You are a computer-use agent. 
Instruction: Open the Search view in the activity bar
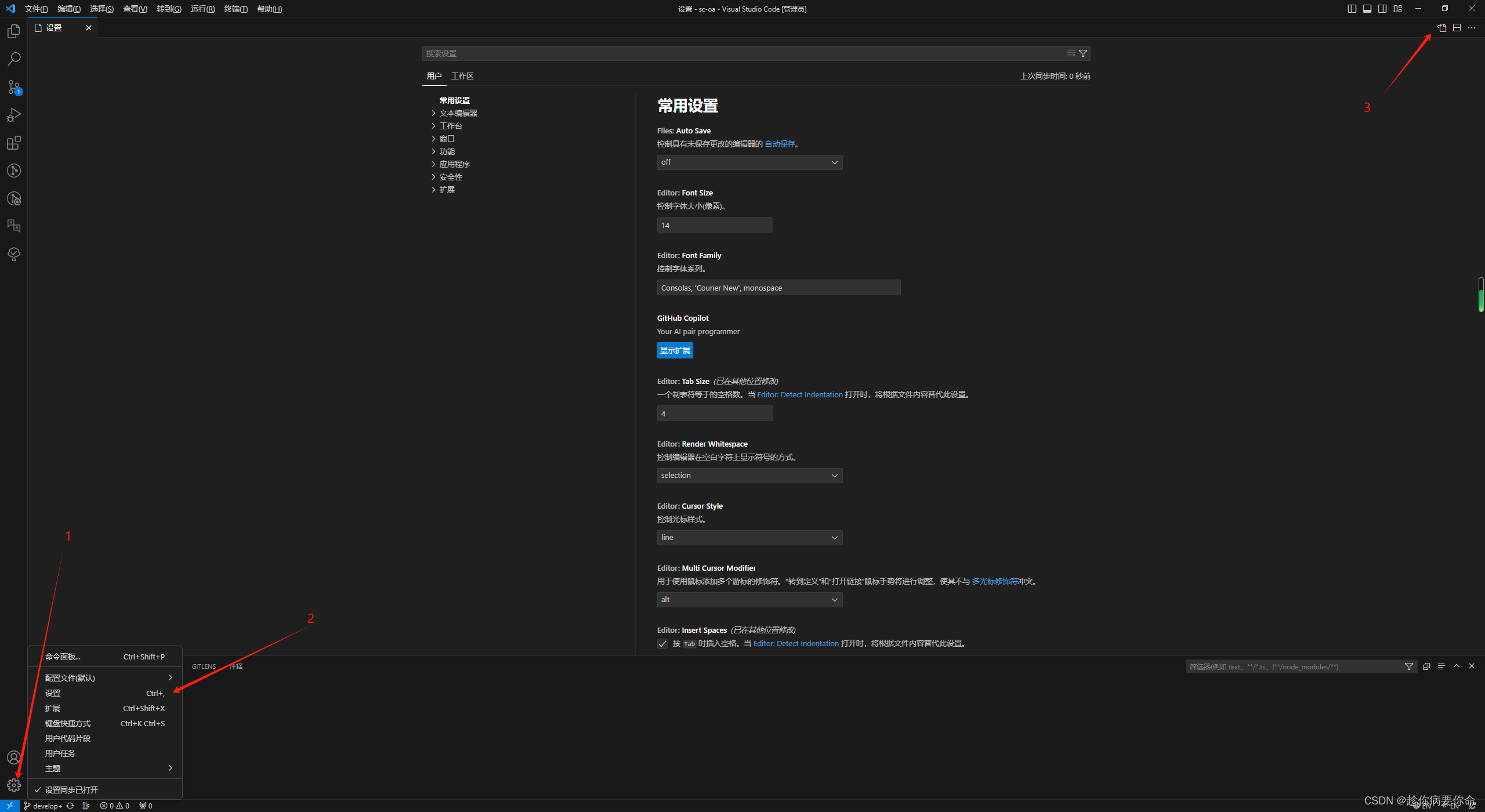click(13, 59)
